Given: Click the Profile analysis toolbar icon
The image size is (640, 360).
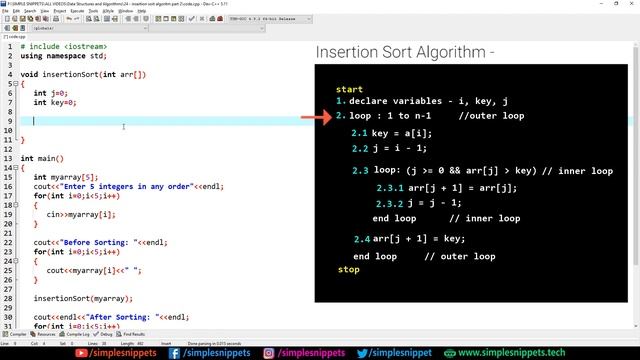Looking at the screenshot, I should coord(212,19).
